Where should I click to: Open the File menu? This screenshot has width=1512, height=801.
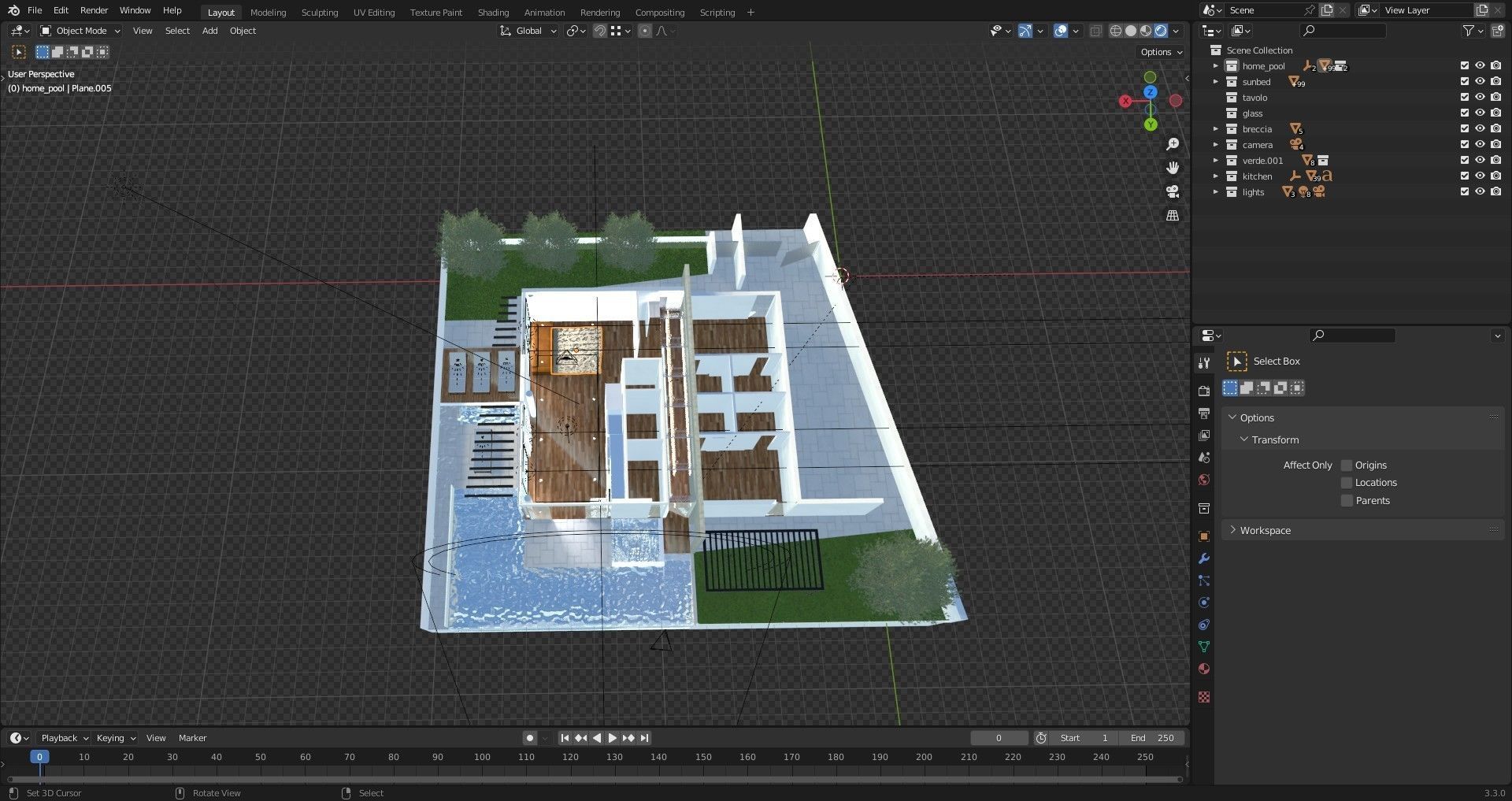(35, 10)
